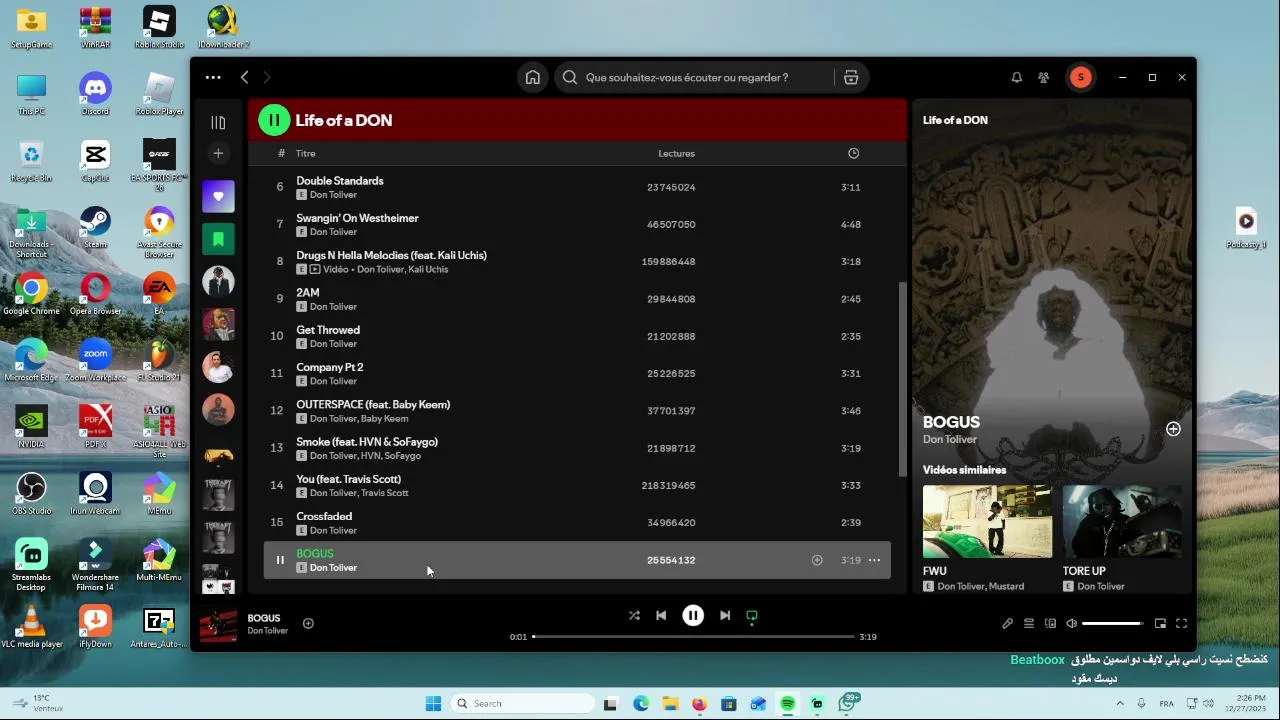The width and height of the screenshot is (1280, 720).
Task: Open the mini player icon
Action: pos(1160,624)
